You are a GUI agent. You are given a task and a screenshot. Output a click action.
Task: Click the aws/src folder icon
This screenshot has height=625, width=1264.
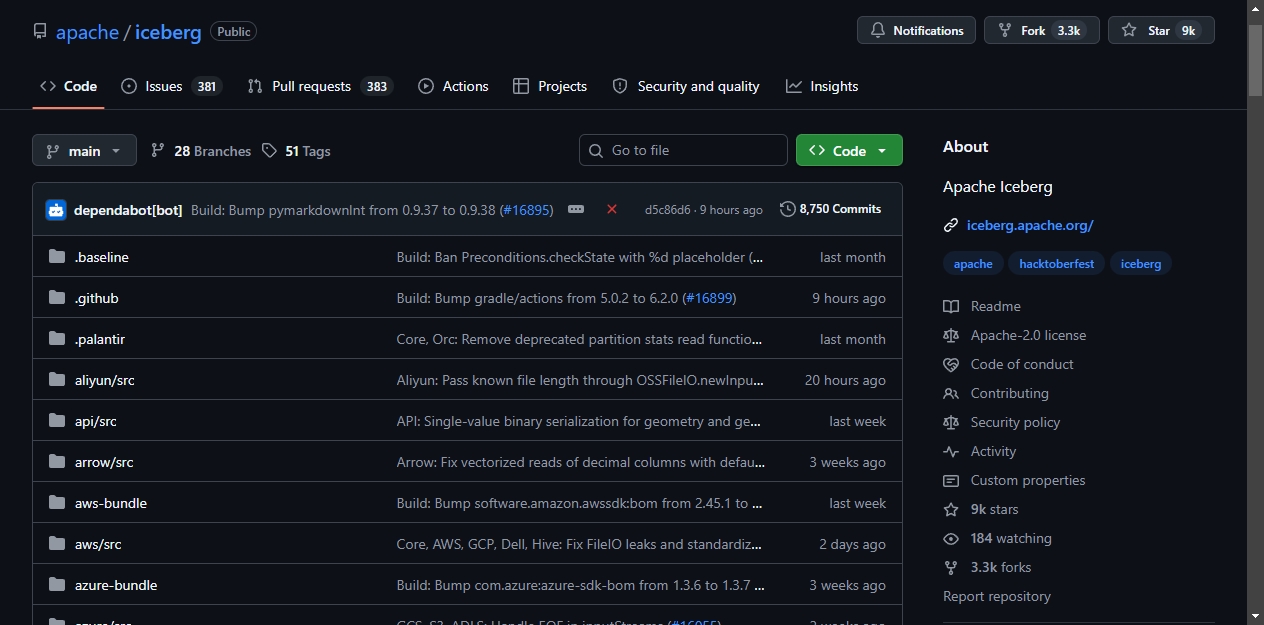[x=57, y=544]
